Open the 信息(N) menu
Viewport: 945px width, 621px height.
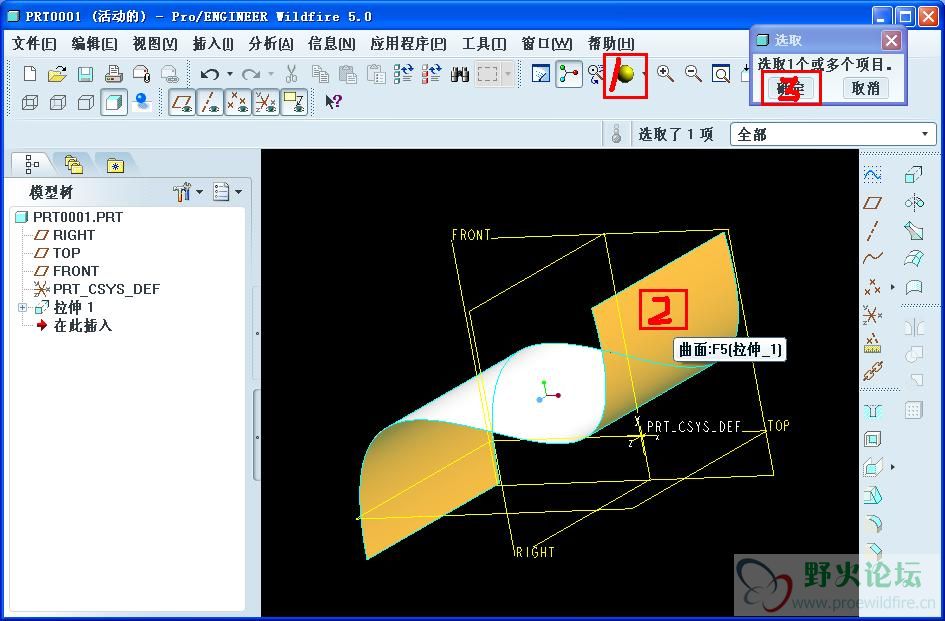pos(331,43)
